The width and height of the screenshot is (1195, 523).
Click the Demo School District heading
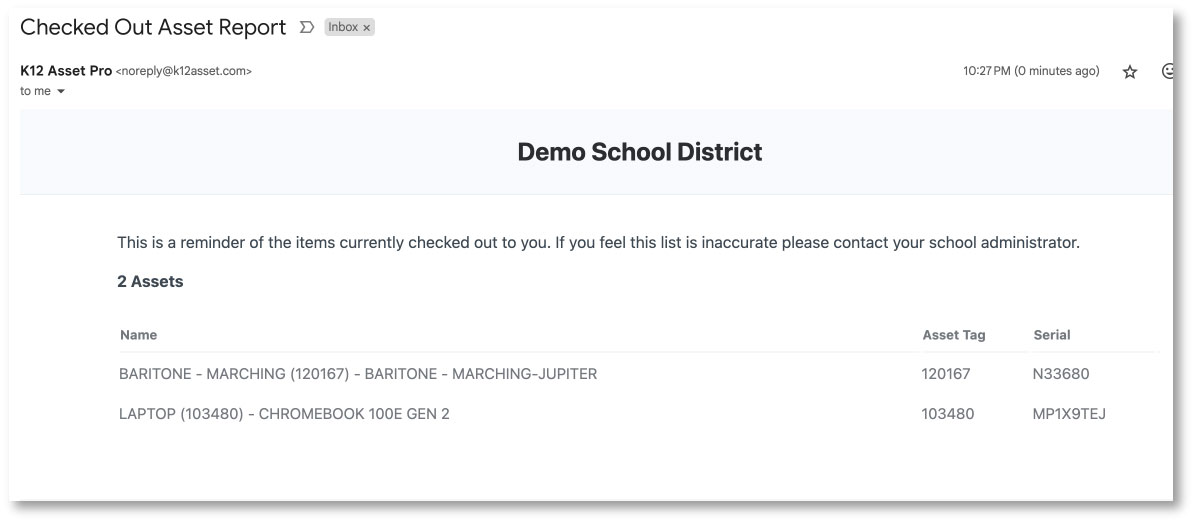click(639, 152)
